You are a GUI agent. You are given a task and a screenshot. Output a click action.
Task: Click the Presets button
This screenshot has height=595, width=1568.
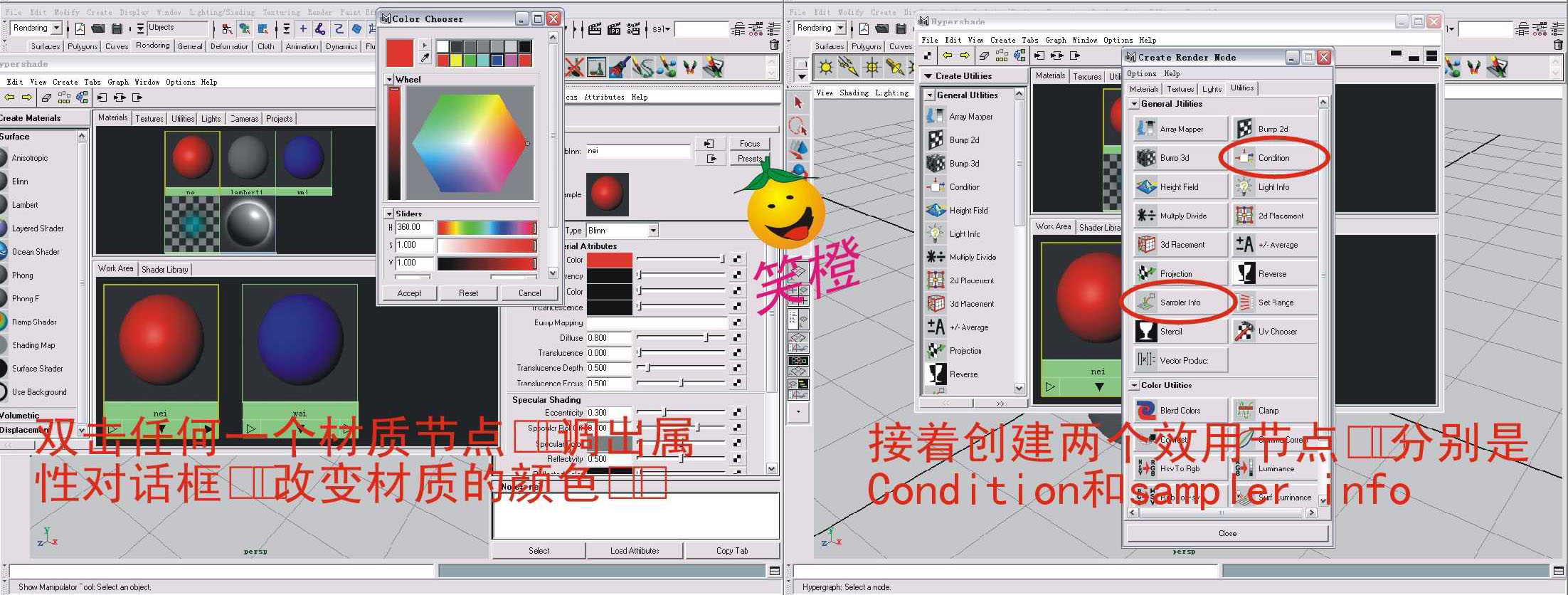point(749,159)
